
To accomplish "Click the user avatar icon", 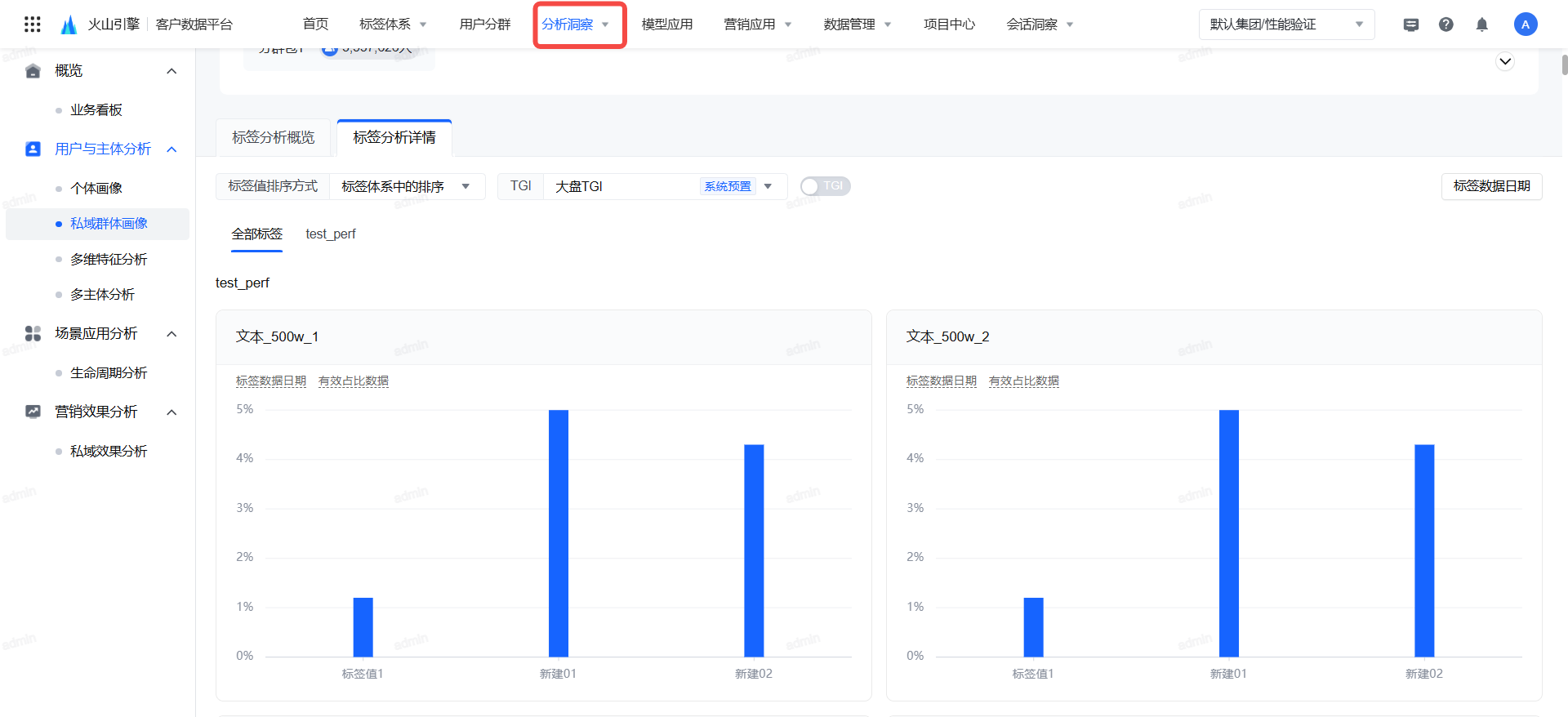I will click(x=1525, y=24).
